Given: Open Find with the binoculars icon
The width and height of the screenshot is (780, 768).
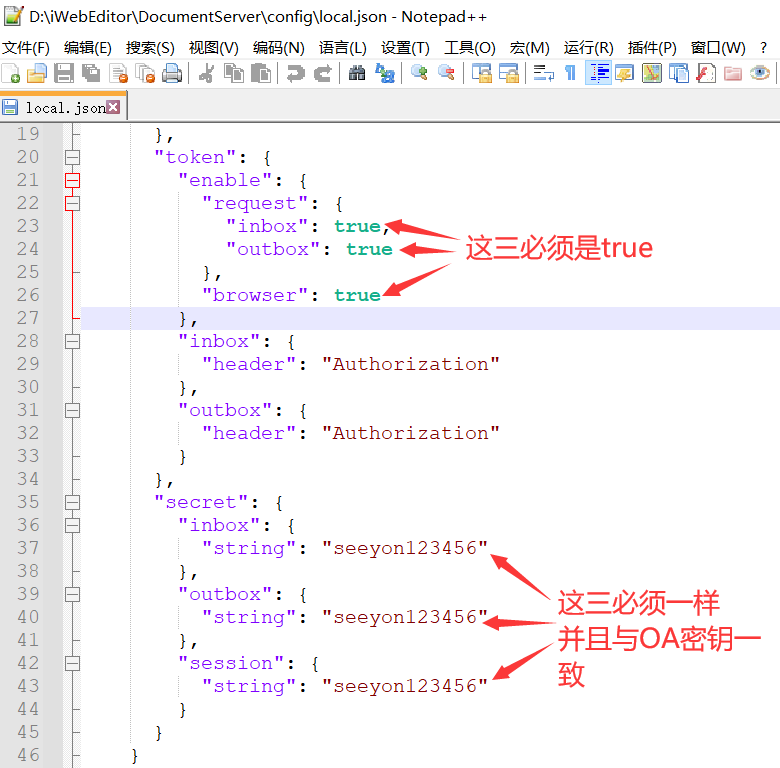Looking at the screenshot, I should [x=357, y=73].
